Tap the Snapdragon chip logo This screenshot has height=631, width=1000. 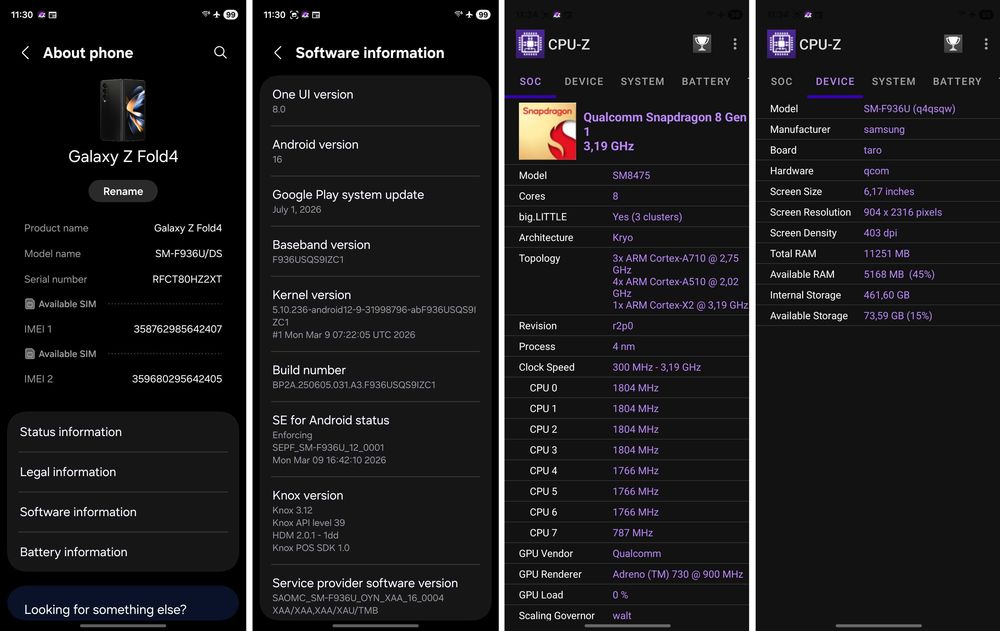pos(547,131)
